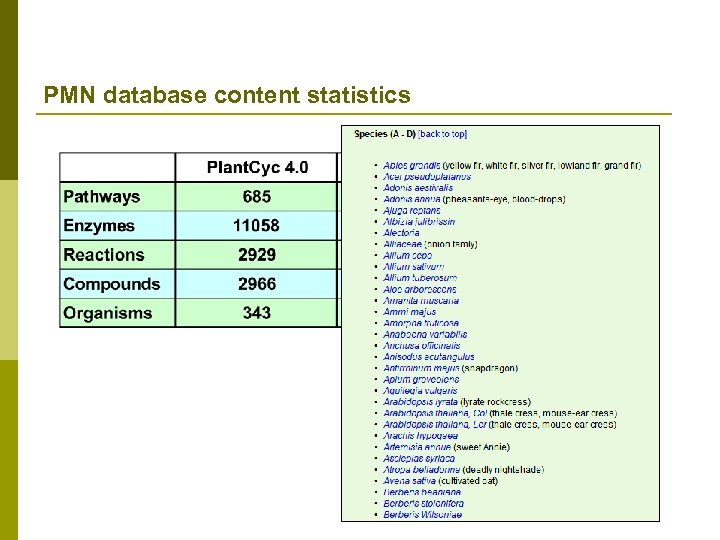Click the Berberis beaniana link
Image resolution: width=720 pixels, height=540 pixels.
click(422, 492)
